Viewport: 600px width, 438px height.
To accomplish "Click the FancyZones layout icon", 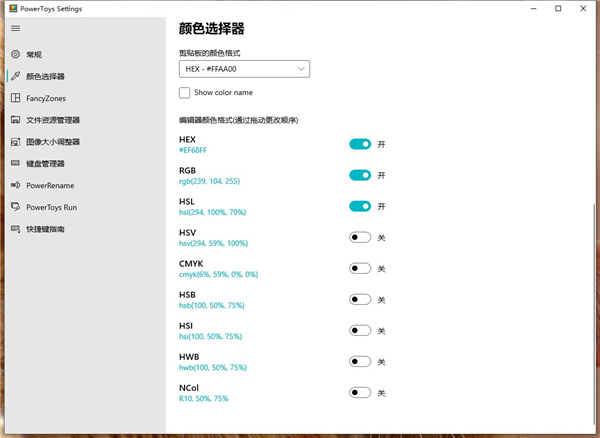I will 15,98.
